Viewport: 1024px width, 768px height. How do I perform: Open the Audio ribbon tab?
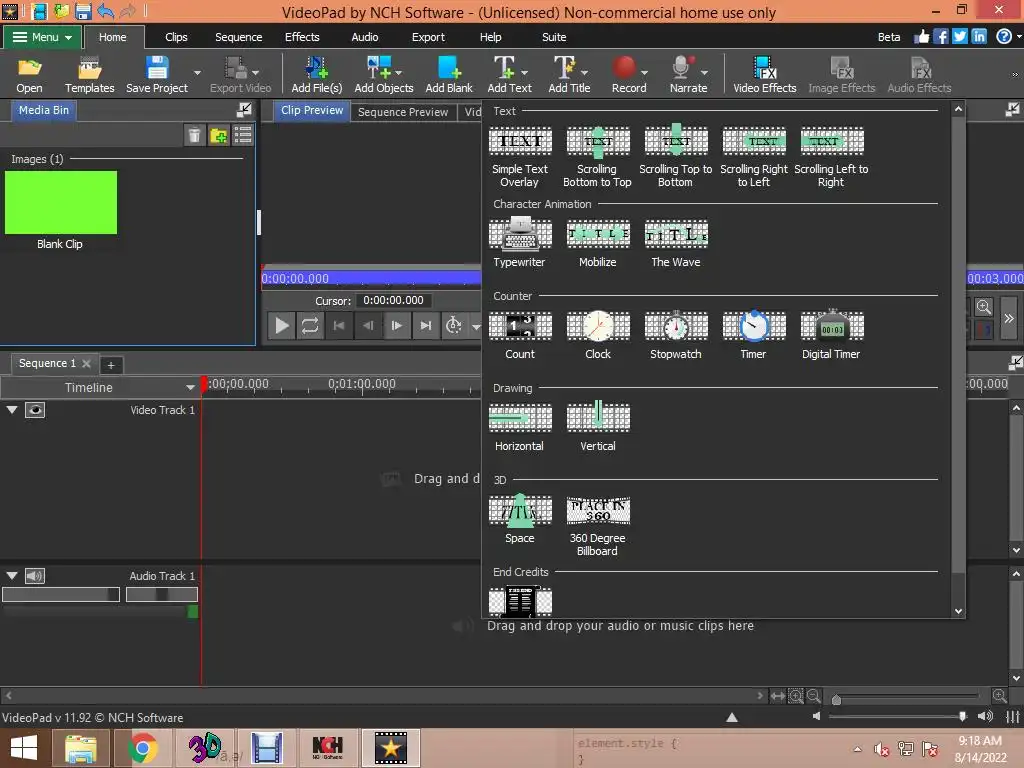click(x=364, y=37)
